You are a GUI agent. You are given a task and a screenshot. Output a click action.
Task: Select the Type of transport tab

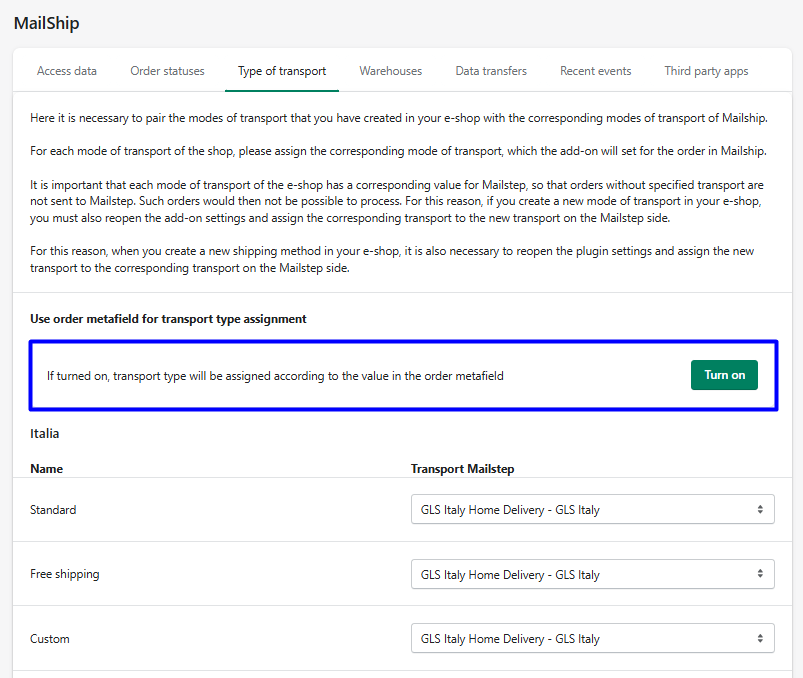[282, 71]
